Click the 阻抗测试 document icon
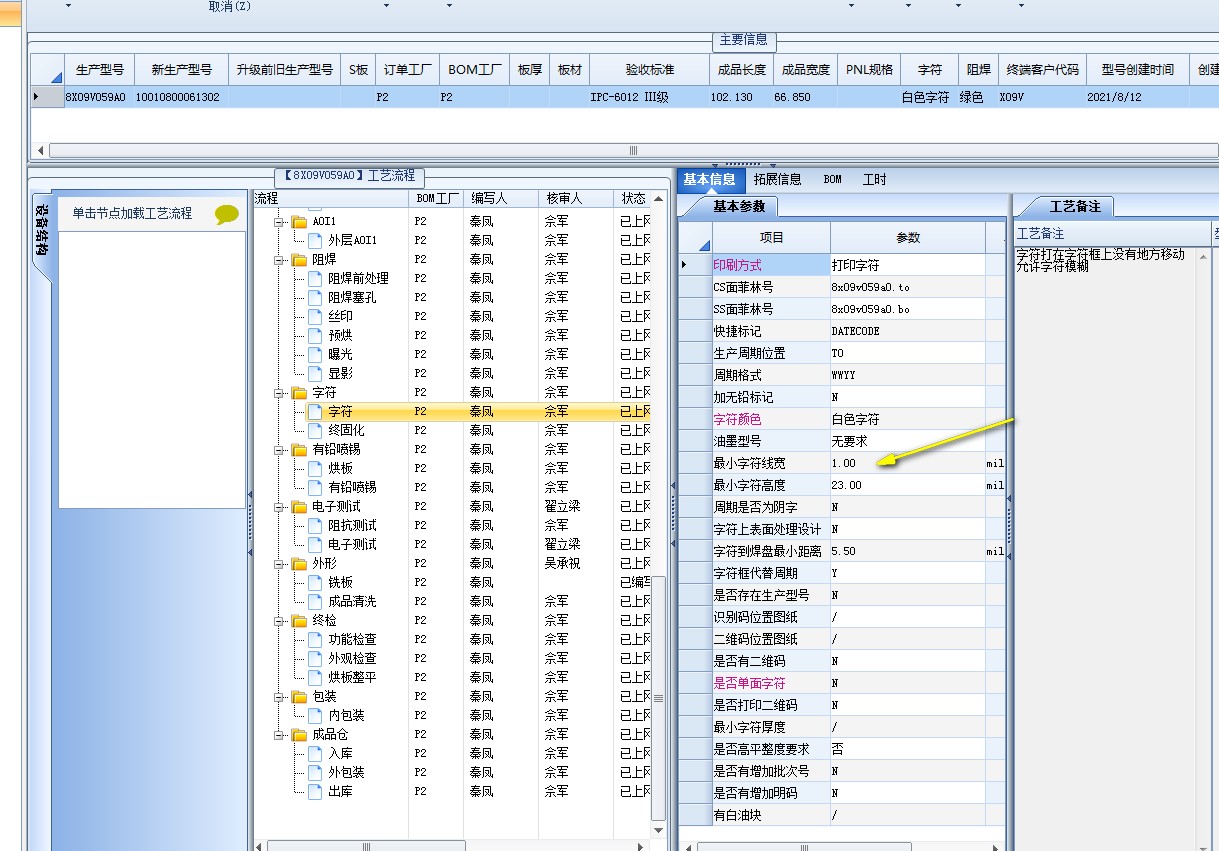The width and height of the screenshot is (1219, 851). click(315, 525)
